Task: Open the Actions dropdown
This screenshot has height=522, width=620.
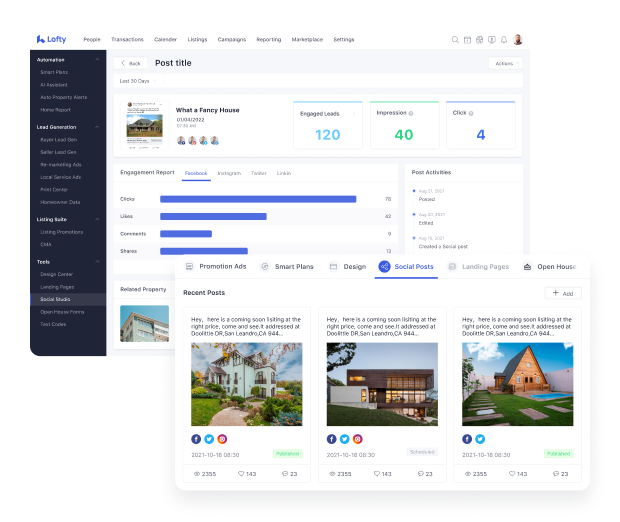Action: [505, 63]
